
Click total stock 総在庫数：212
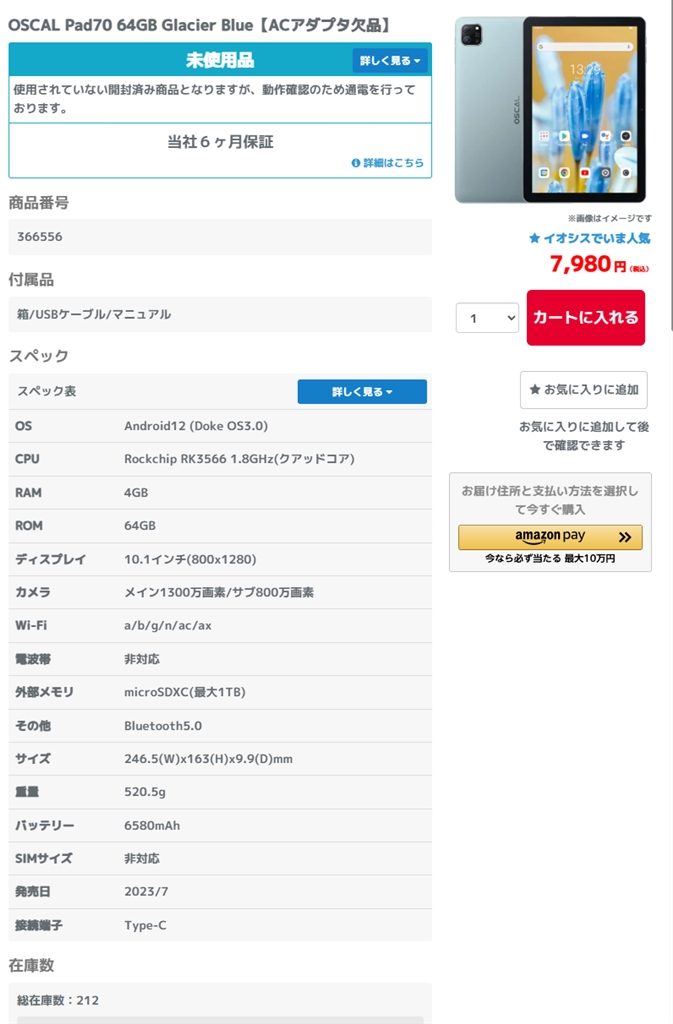(x=58, y=1000)
